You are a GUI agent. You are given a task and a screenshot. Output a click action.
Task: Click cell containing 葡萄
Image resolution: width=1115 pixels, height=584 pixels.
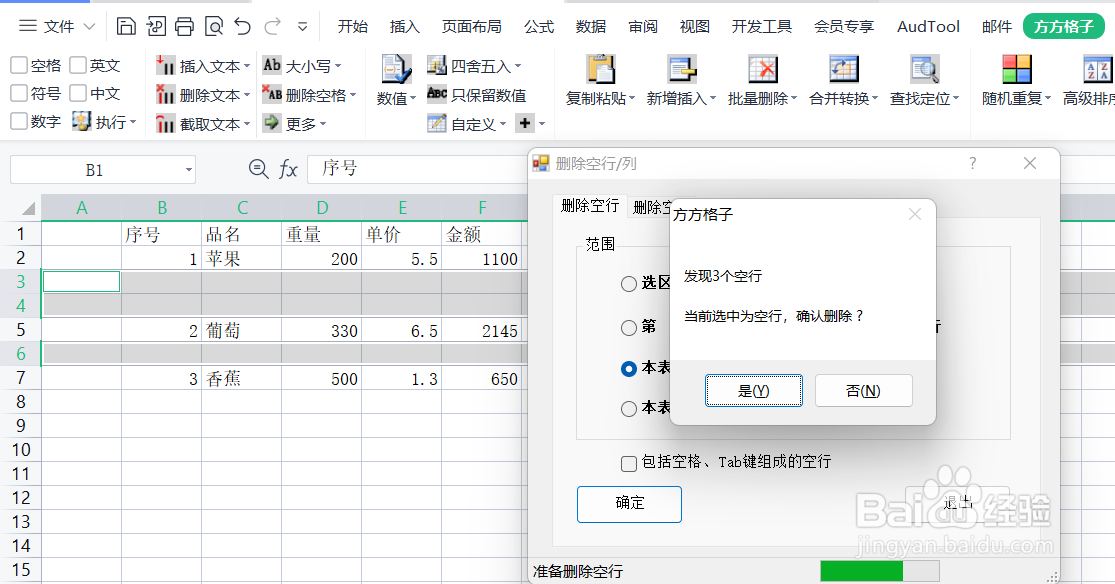242,331
